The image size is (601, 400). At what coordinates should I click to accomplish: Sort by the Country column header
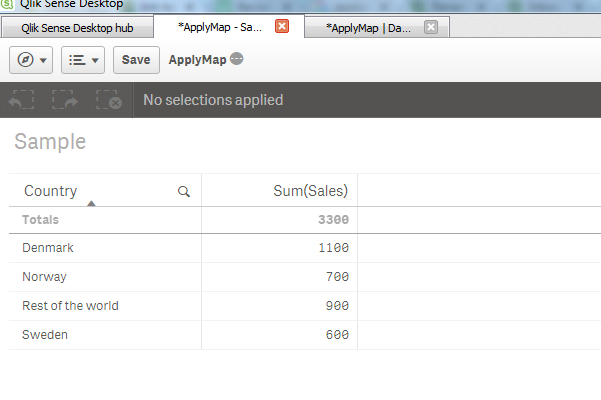coord(51,191)
